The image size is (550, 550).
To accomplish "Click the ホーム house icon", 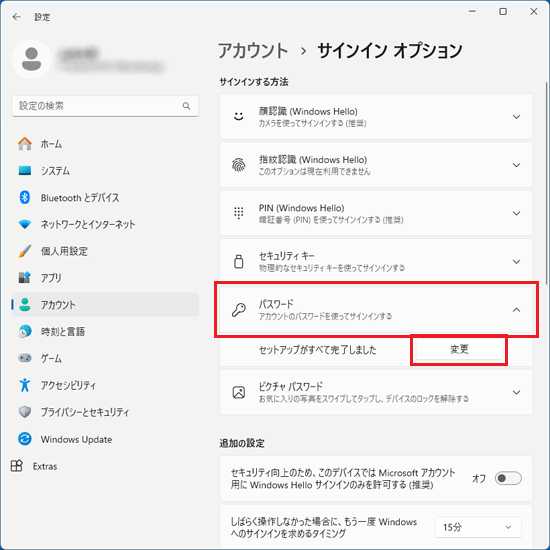I will (x=25, y=144).
